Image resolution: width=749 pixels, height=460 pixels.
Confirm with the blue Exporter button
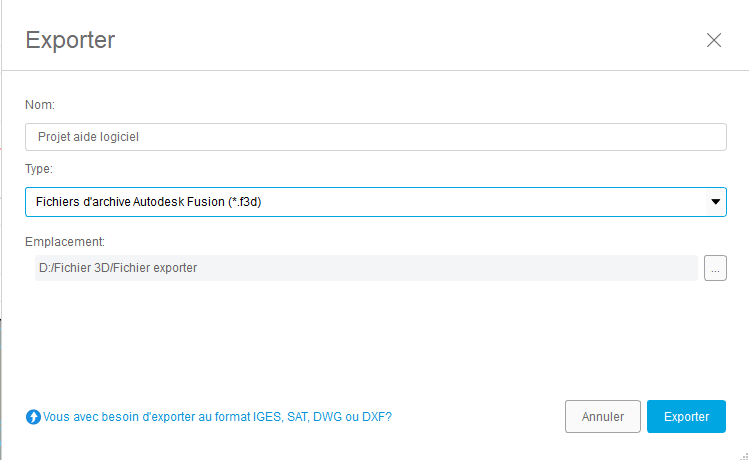point(686,416)
